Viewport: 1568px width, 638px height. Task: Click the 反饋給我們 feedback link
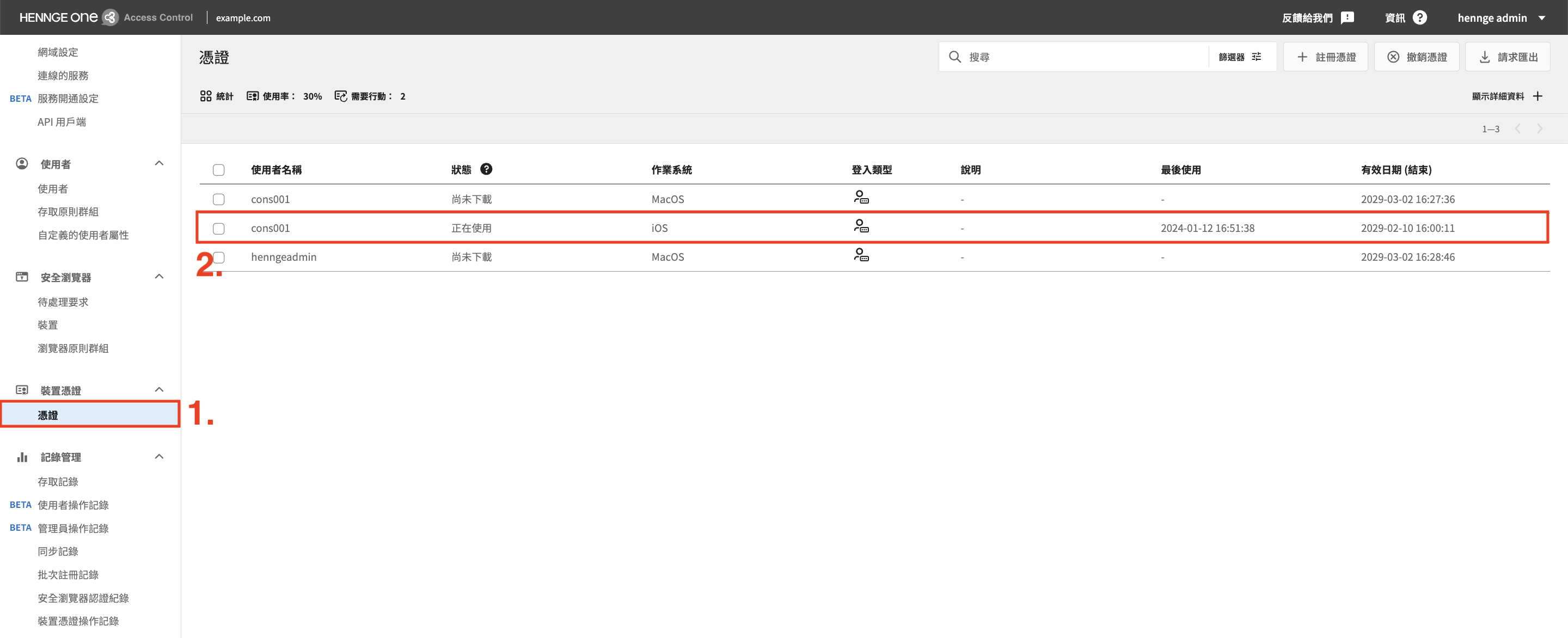[1307, 17]
